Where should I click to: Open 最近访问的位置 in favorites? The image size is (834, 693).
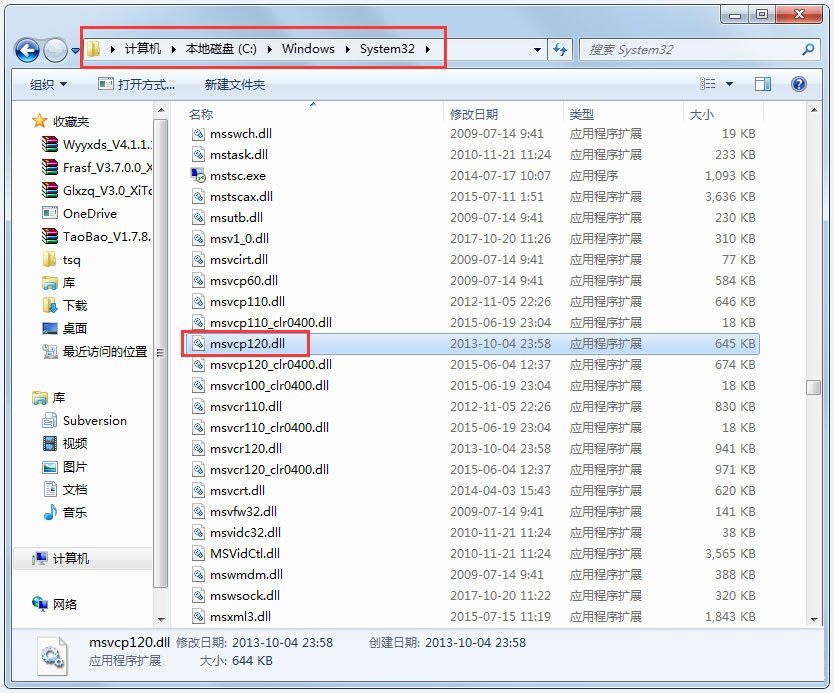point(95,351)
